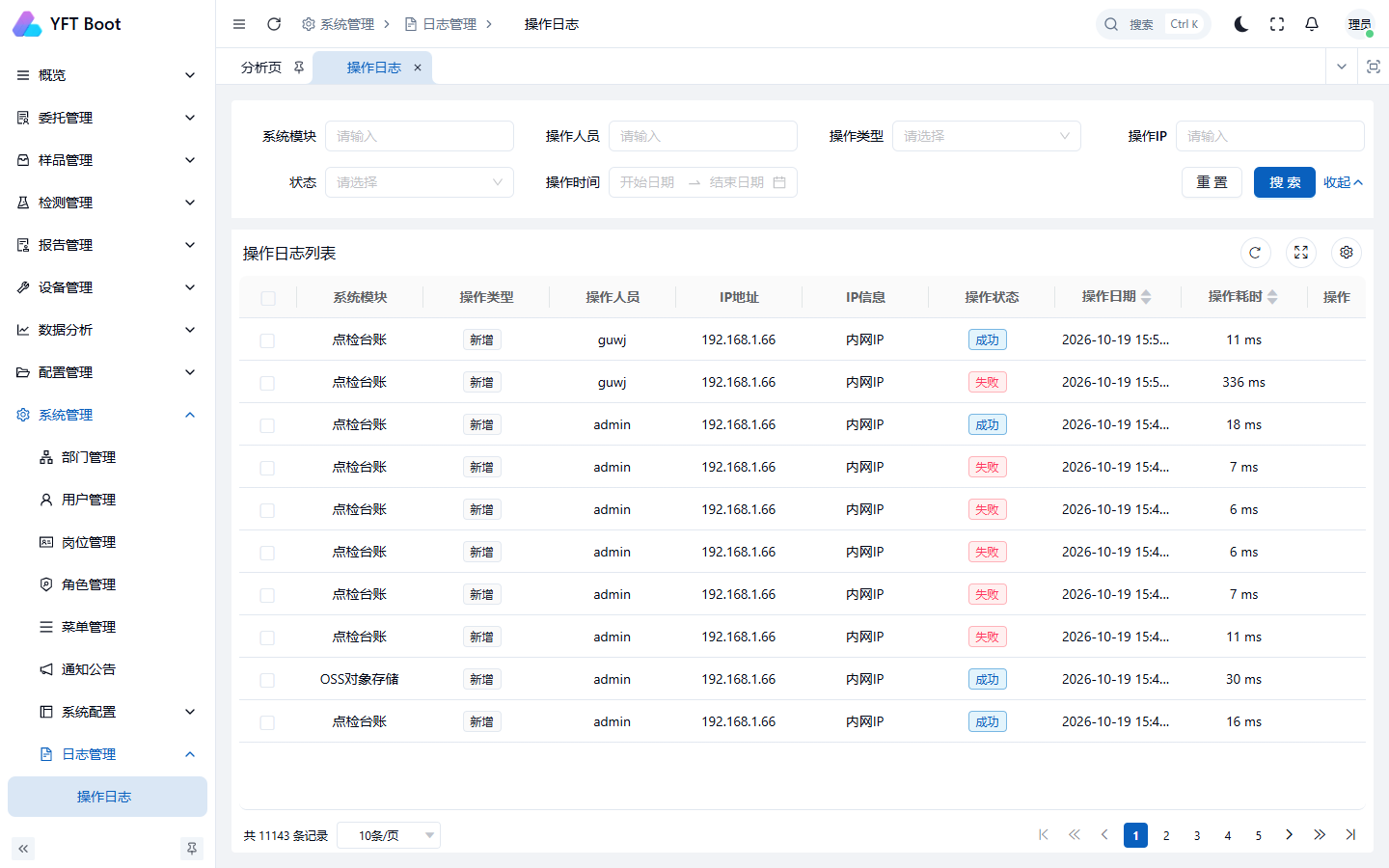
Task: Change the page size from 10条/页
Action: 389,835
